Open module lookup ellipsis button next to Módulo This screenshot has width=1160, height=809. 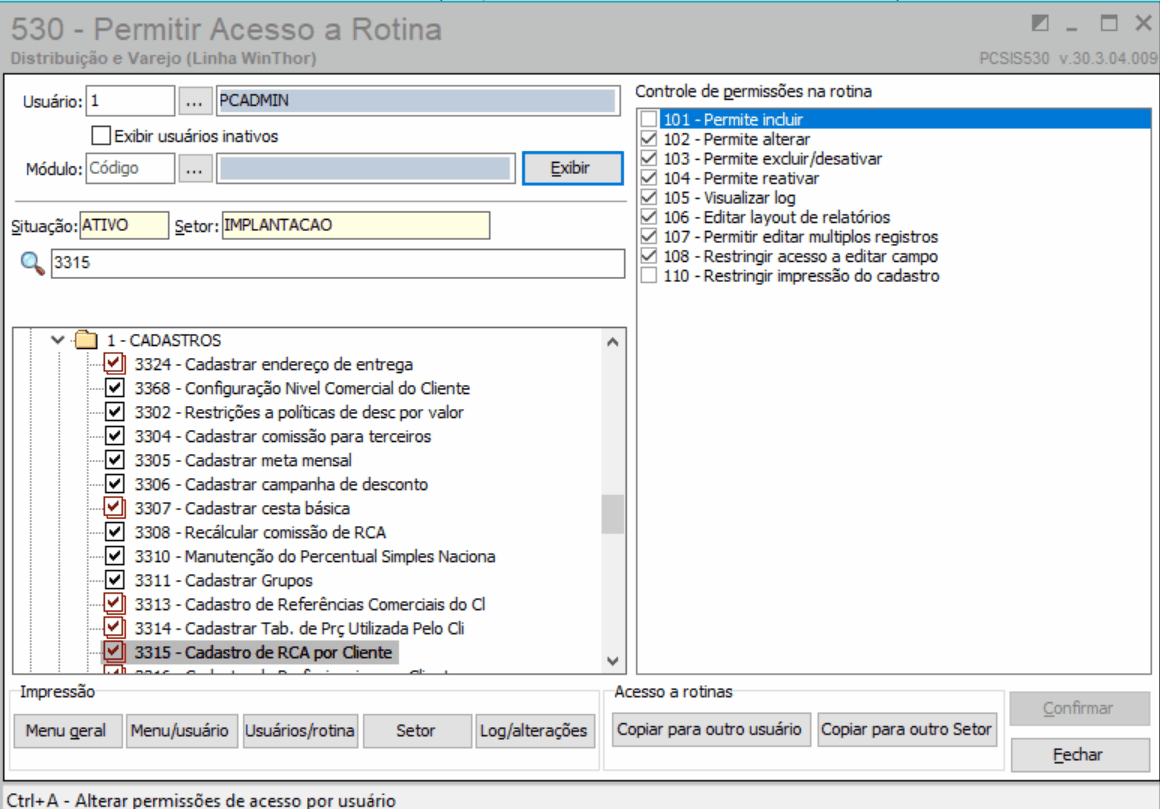tap(194, 169)
